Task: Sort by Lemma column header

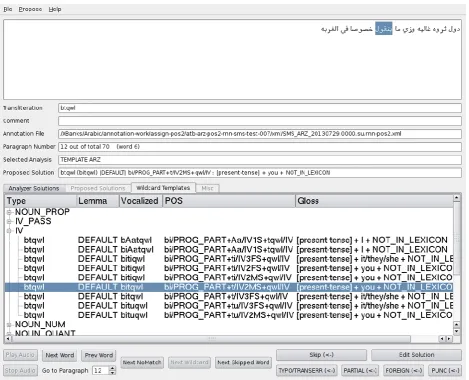Action: coord(98,201)
